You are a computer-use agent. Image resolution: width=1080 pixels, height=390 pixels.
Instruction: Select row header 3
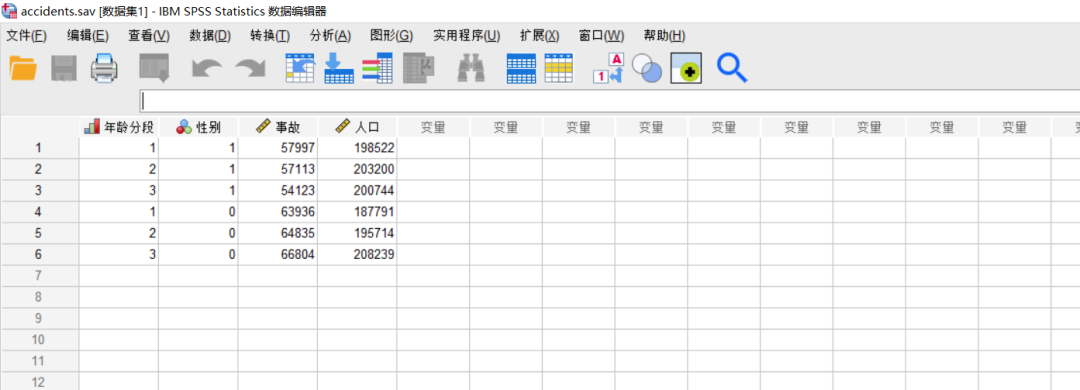(39, 190)
